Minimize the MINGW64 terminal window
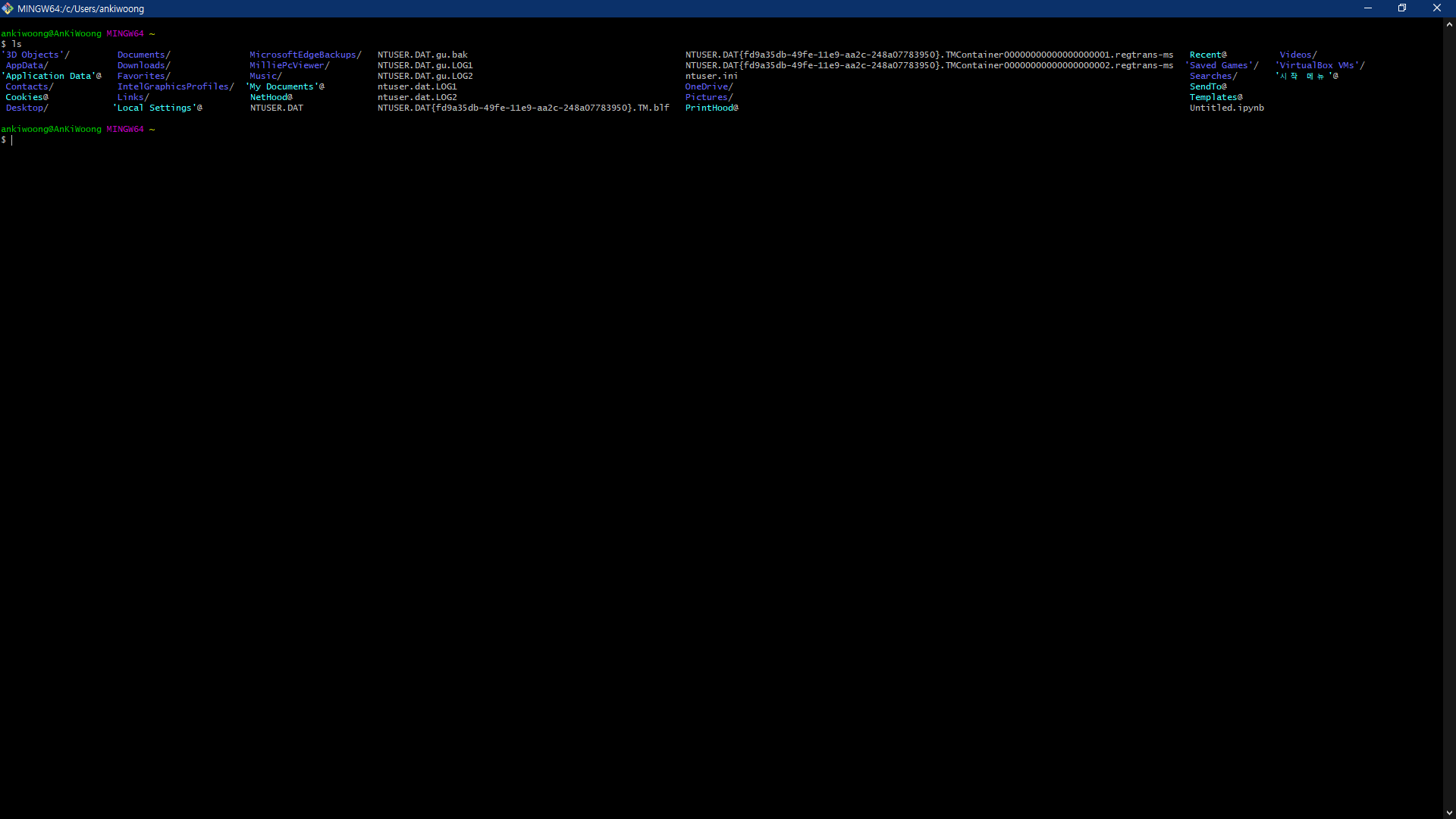This screenshot has height=819, width=1456. [x=1368, y=8]
